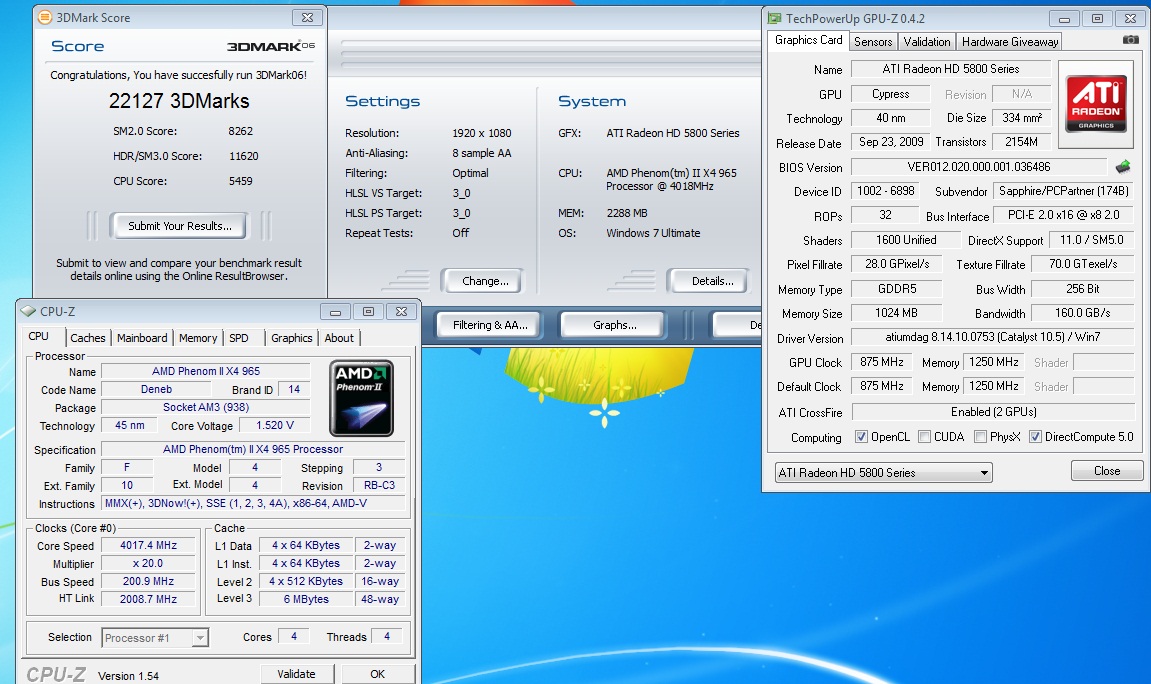This screenshot has width=1151, height=684.
Task: Click the BIOS Version field in GPU-Z
Action: tap(978, 167)
